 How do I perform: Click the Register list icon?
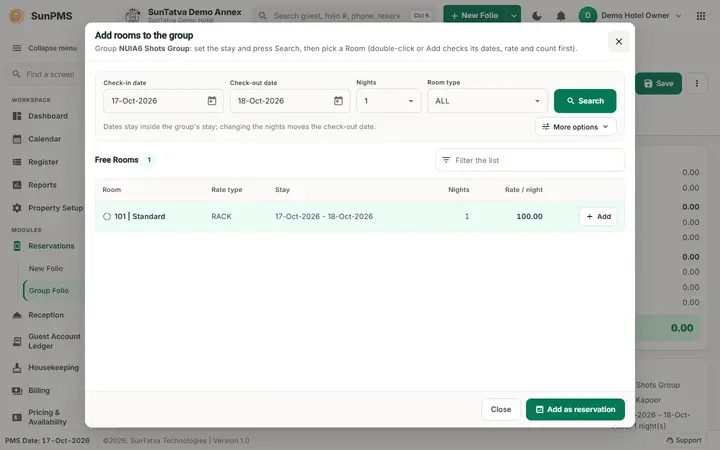click(x=17, y=162)
